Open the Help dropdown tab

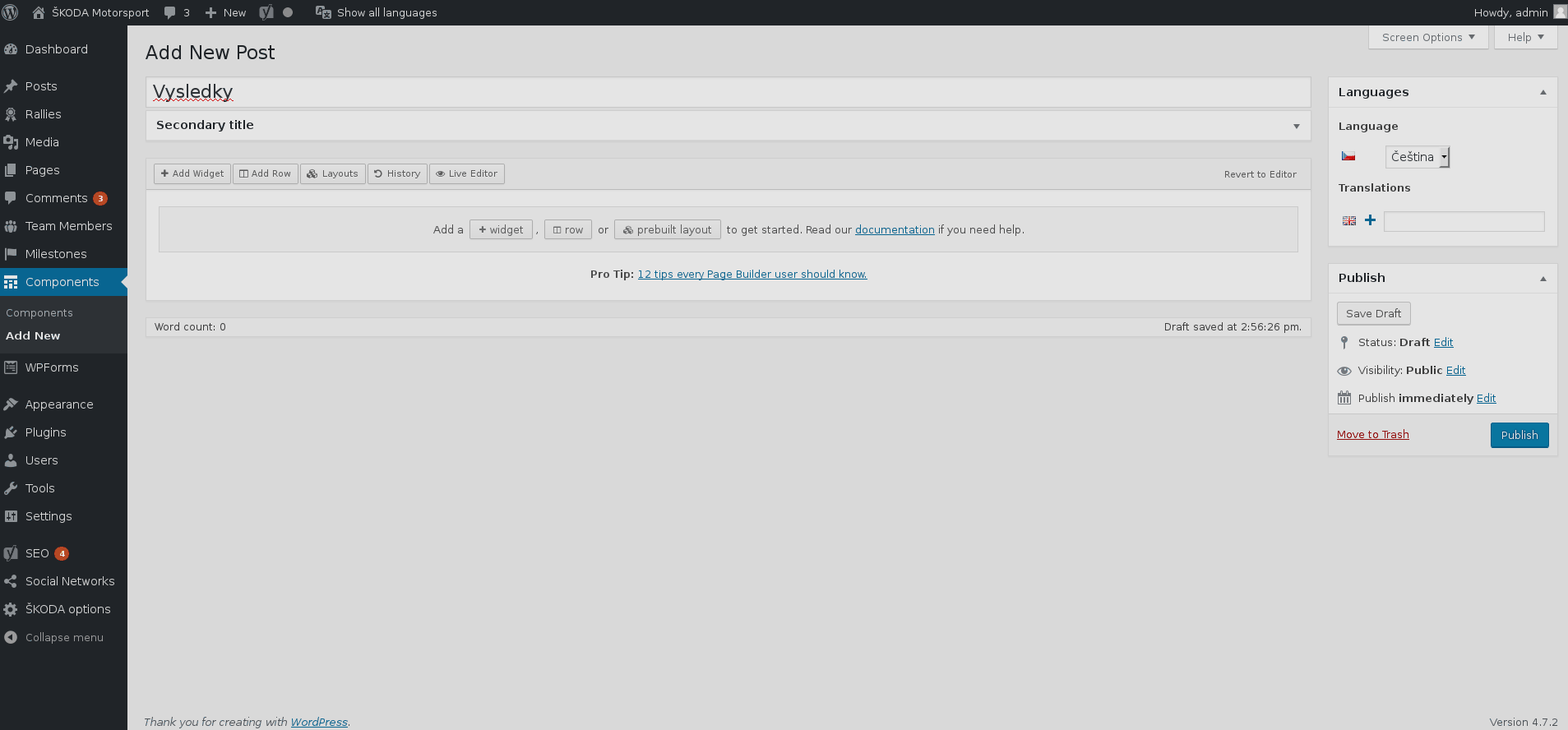click(x=1525, y=37)
